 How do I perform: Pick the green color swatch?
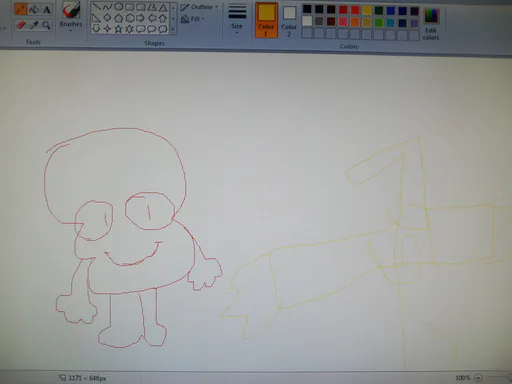378,23
